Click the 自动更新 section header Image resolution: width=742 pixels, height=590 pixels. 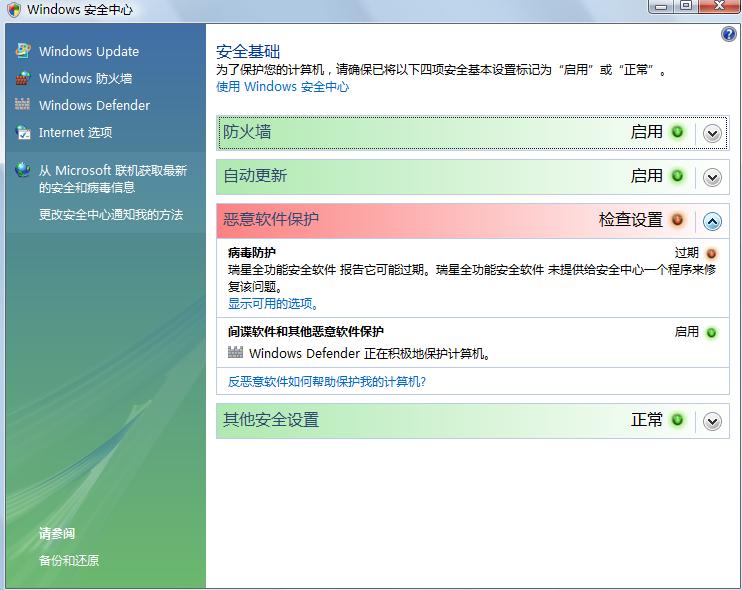[x=472, y=176]
